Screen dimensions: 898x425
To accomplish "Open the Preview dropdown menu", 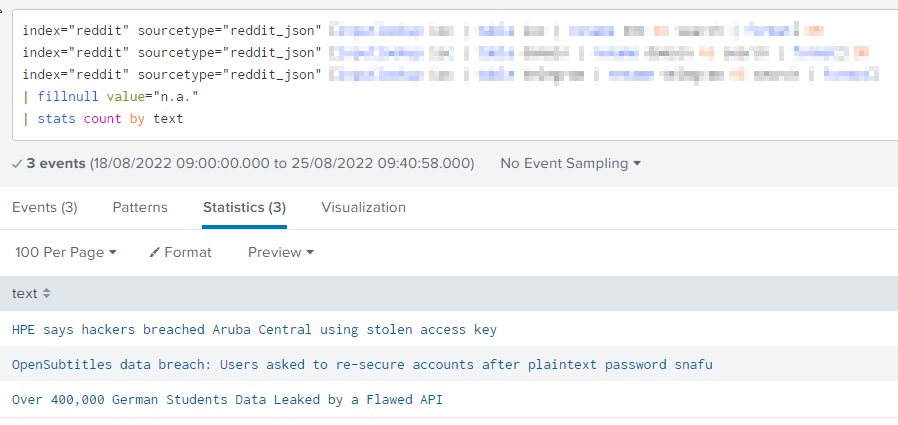I will (281, 253).
